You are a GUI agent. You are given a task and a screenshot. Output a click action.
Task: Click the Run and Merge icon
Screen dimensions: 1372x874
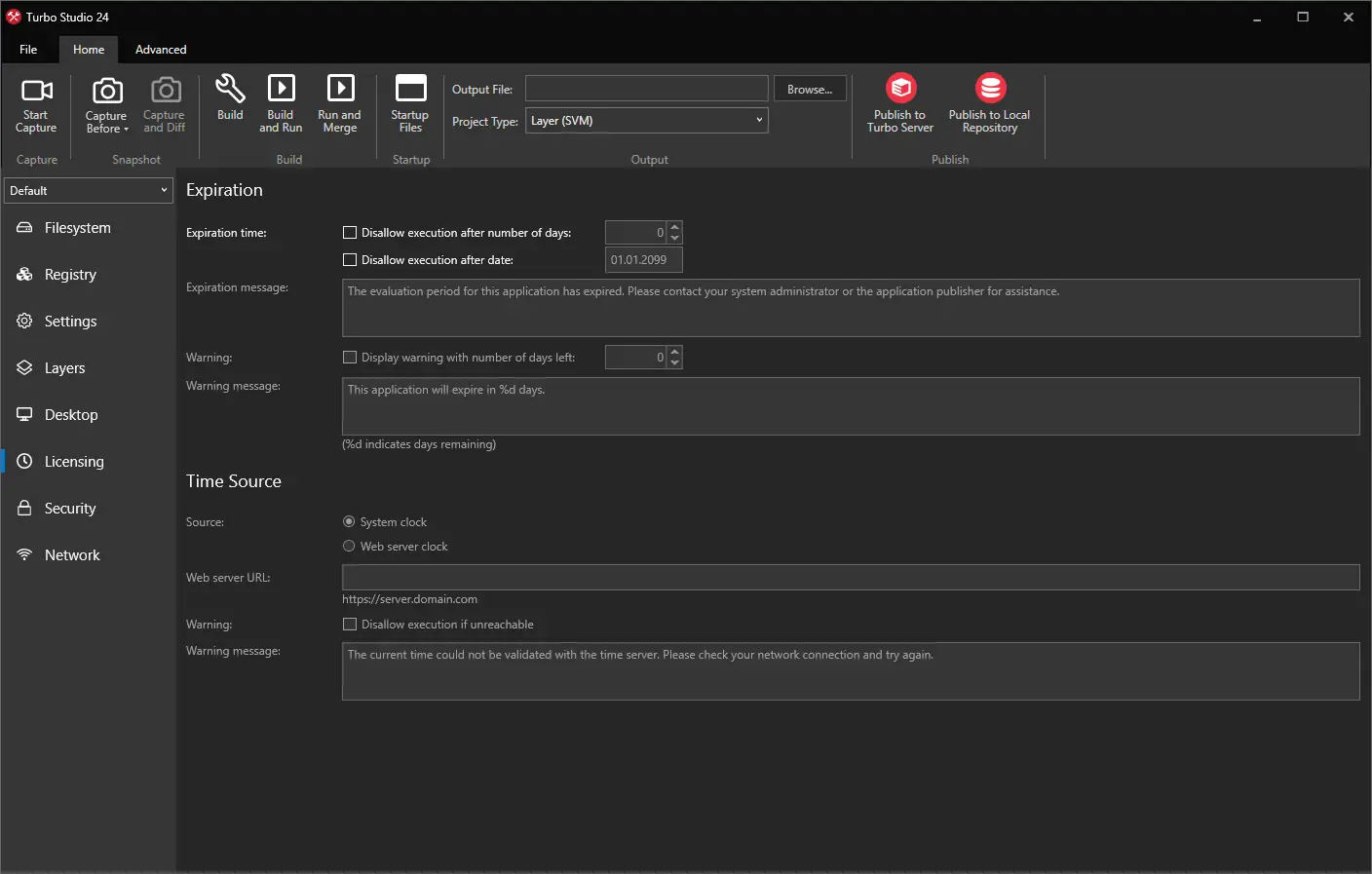[x=340, y=88]
